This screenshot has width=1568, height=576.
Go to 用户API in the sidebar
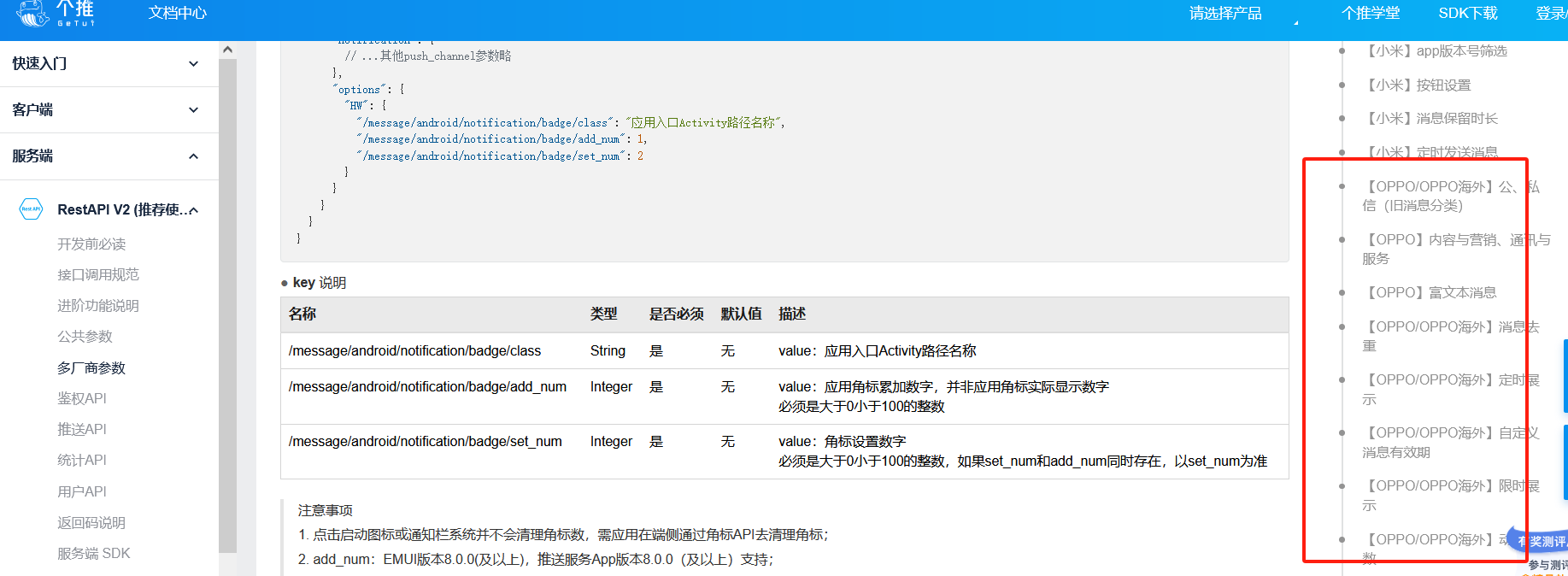[x=82, y=491]
